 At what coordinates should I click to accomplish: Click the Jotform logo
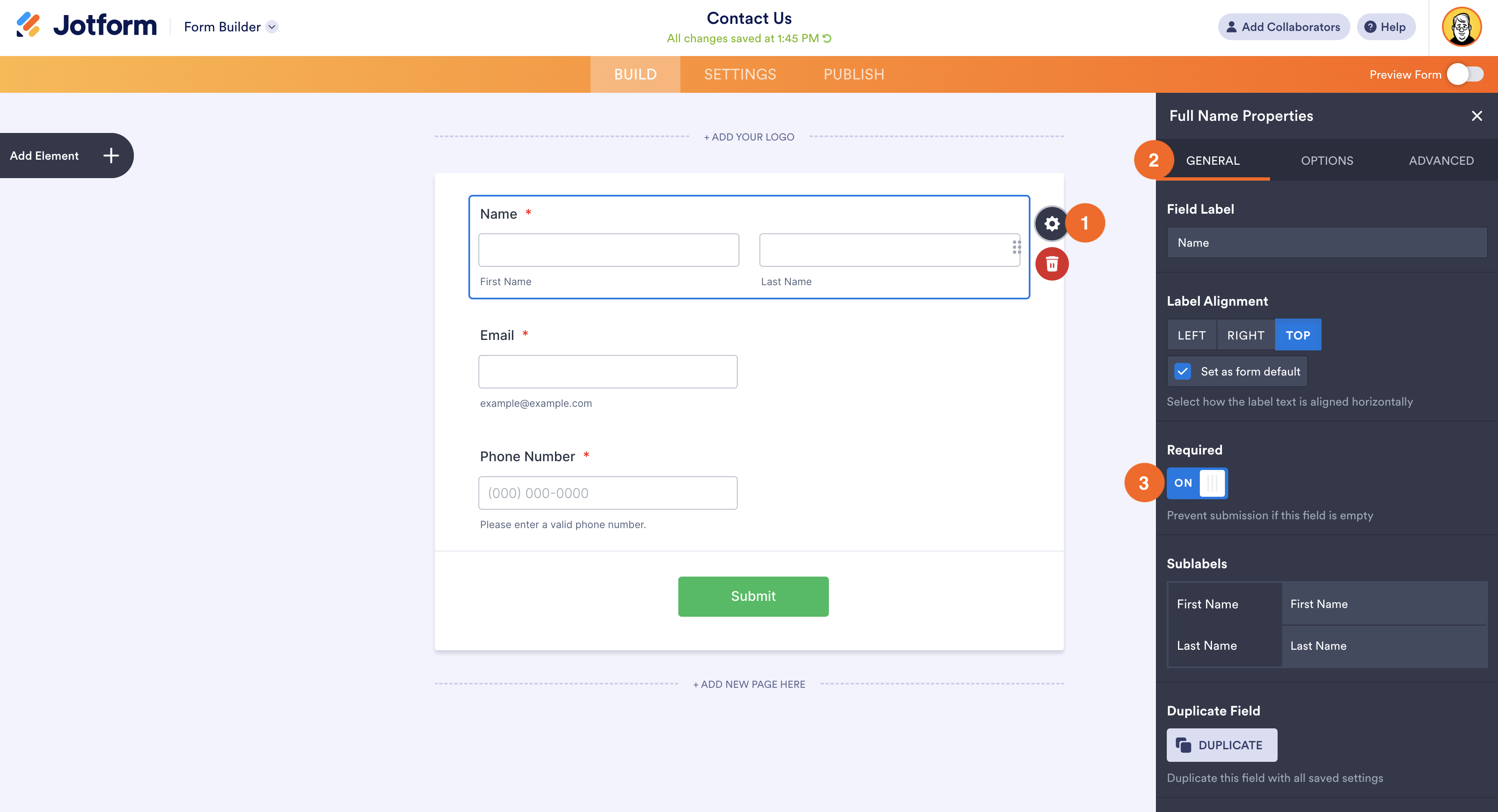click(x=87, y=26)
